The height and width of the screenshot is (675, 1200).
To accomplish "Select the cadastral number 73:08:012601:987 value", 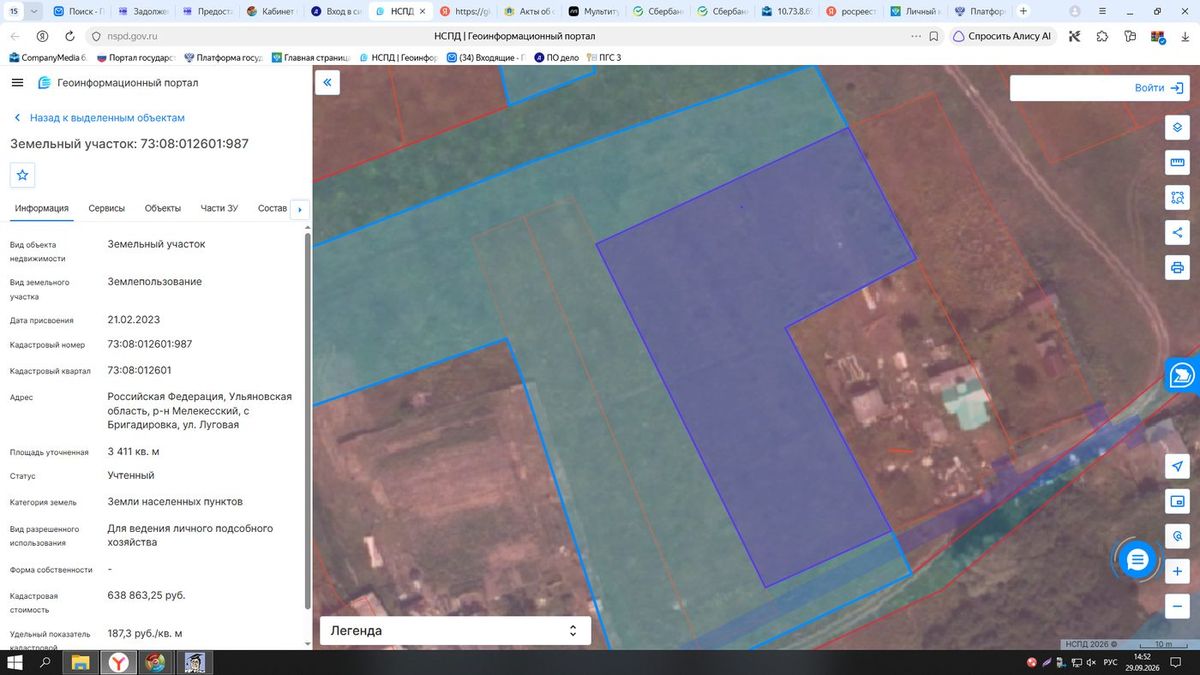I will coord(150,344).
